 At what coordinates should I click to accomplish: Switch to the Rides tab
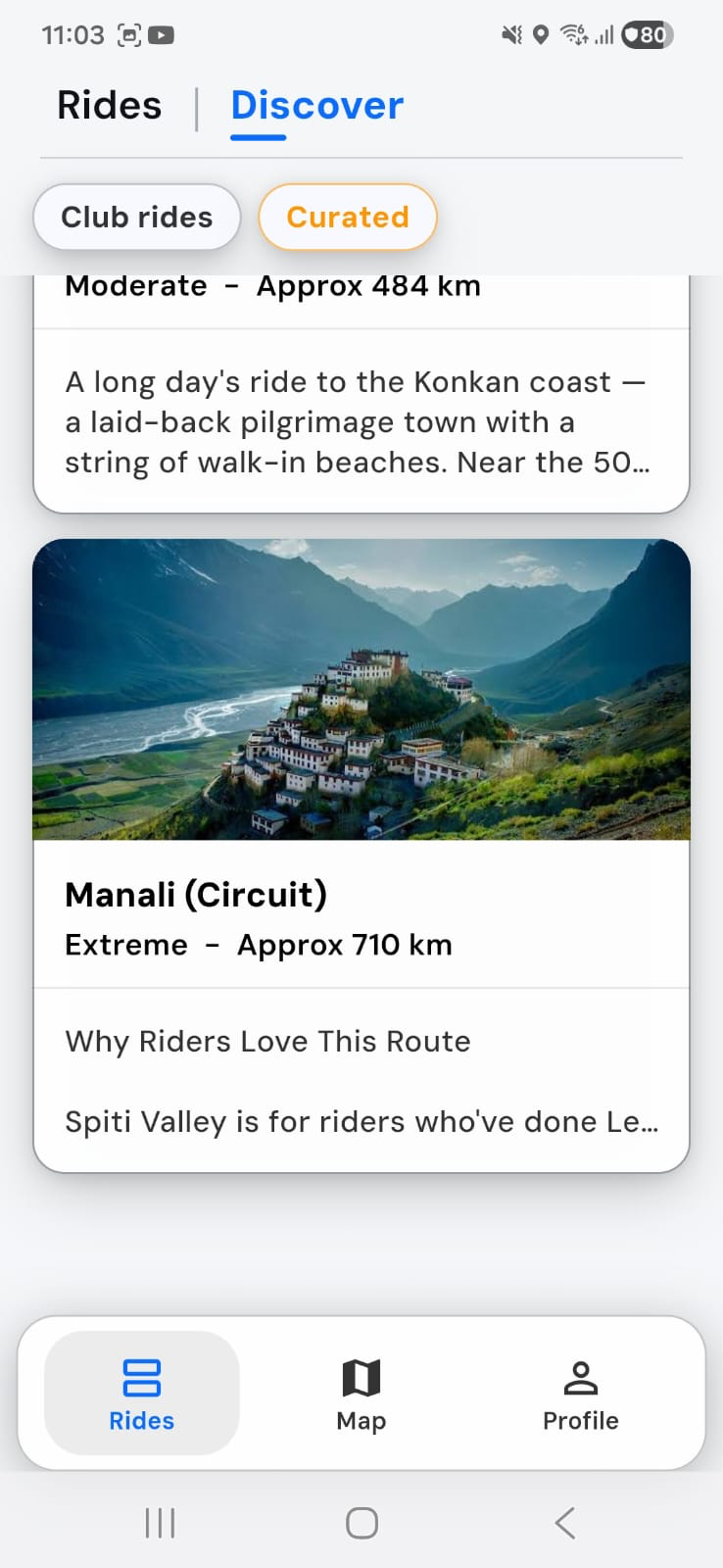pos(109,105)
